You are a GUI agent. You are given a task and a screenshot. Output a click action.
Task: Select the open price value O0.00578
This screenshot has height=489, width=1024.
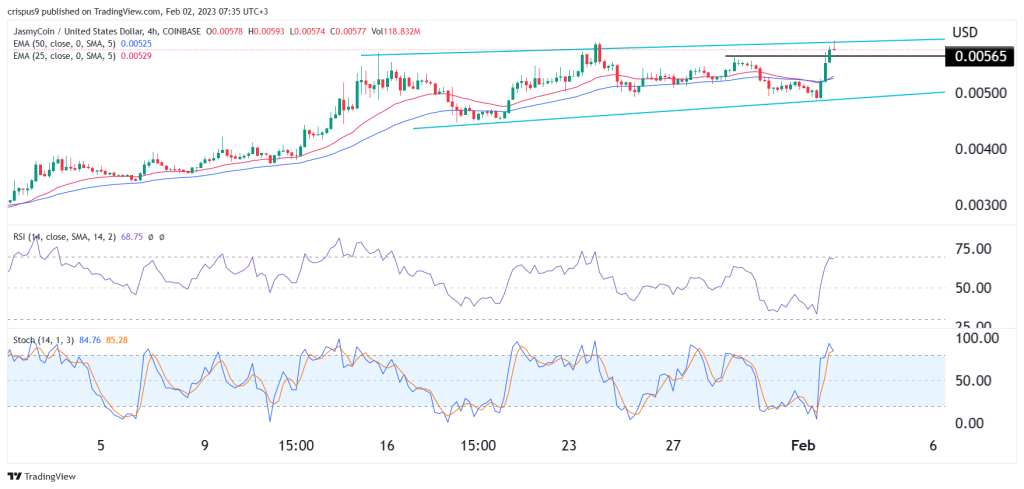point(223,31)
